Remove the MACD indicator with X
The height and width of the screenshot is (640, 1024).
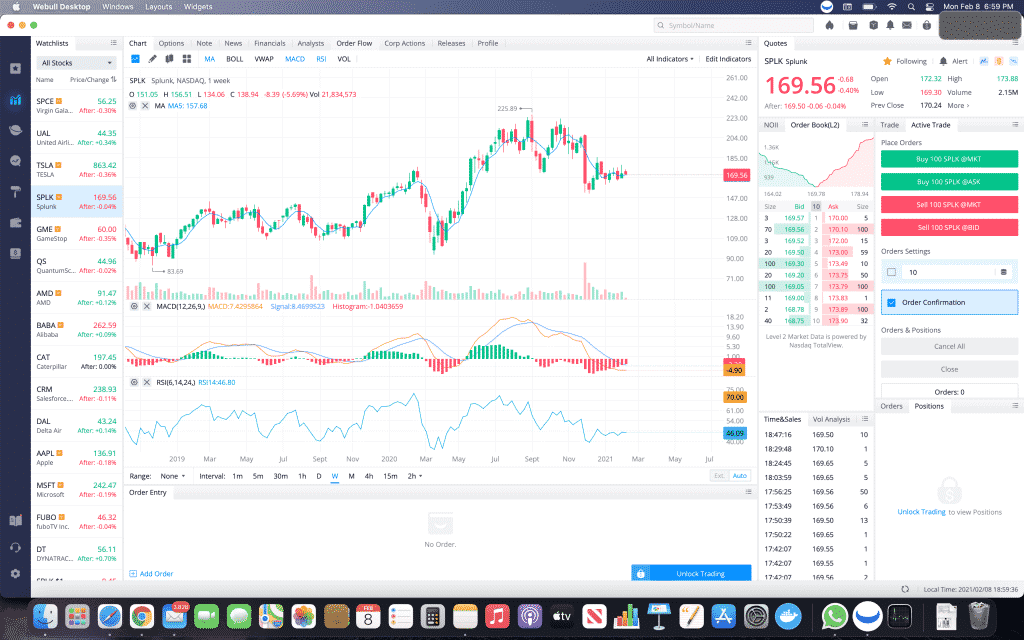tap(147, 306)
